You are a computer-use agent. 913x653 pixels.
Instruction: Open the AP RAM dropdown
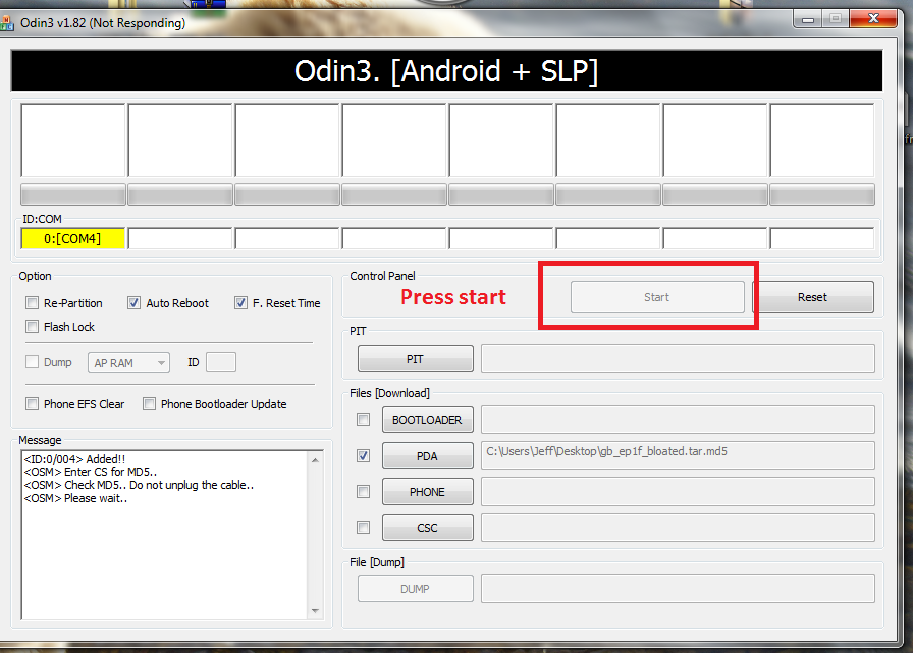coord(129,362)
